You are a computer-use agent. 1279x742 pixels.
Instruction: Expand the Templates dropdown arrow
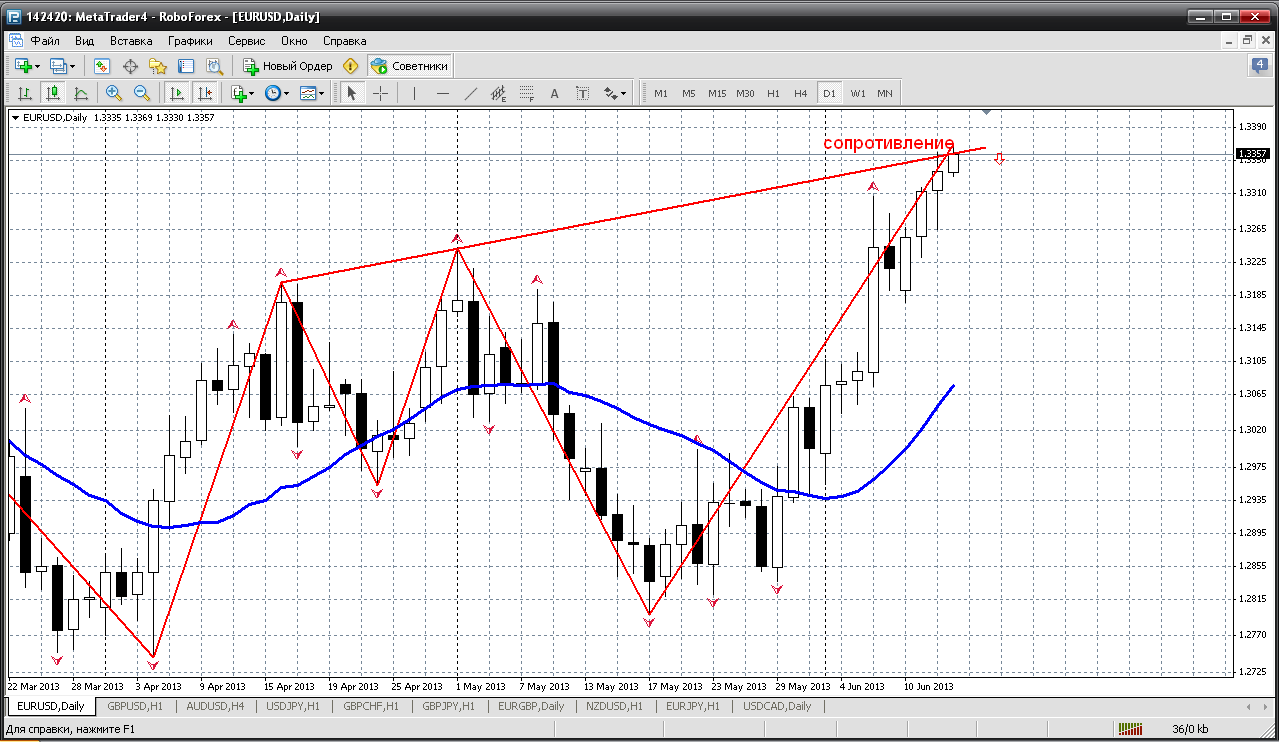click(322, 93)
